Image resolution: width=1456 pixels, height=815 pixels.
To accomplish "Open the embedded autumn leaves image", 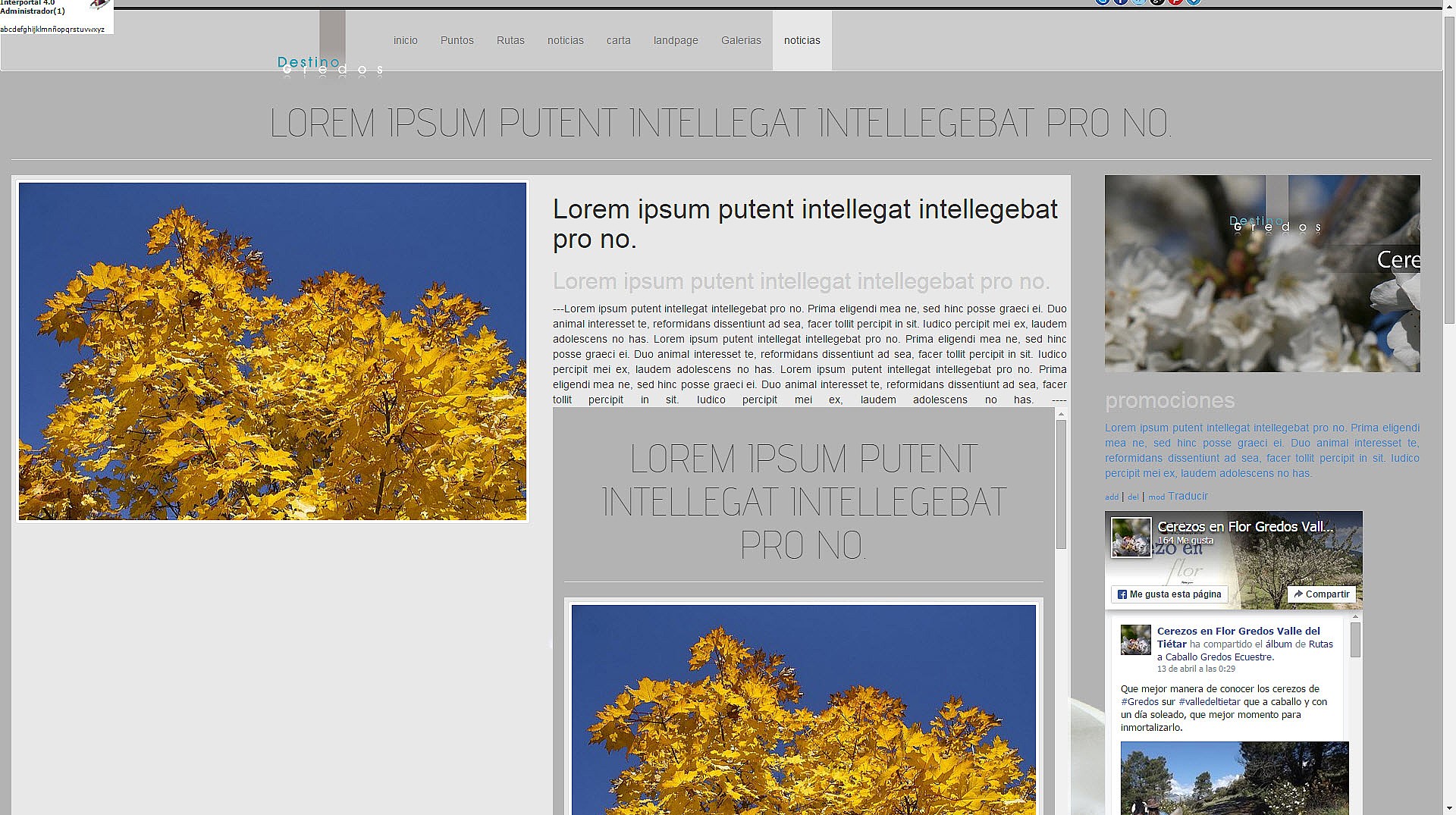I will click(803, 710).
